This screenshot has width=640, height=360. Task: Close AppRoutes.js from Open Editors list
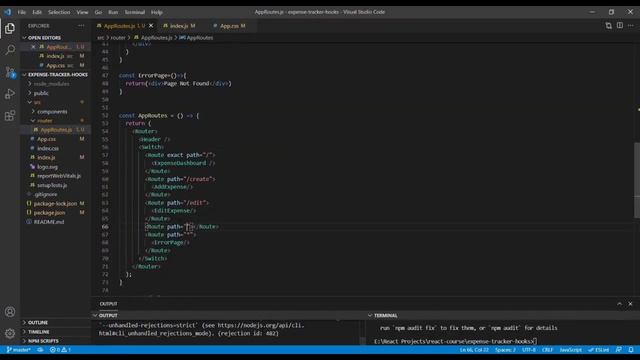[33, 47]
